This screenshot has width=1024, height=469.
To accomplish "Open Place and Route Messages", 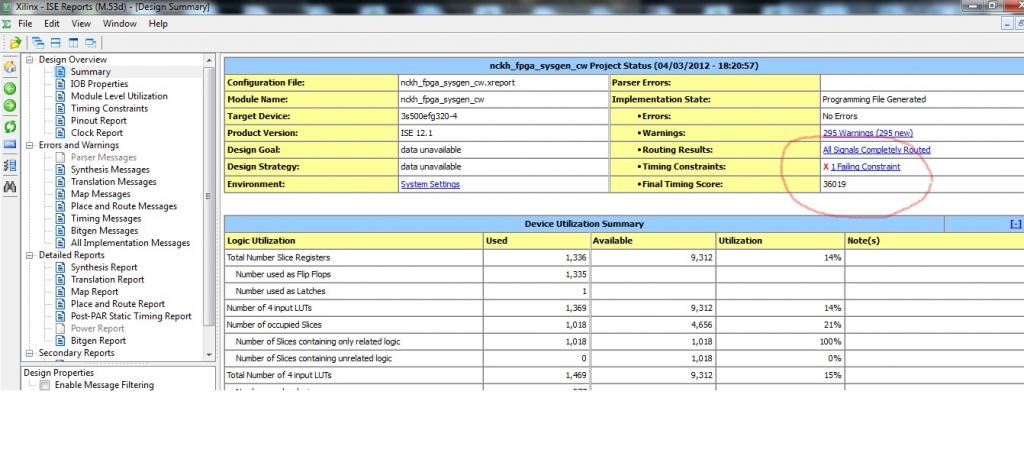I will [x=124, y=206].
